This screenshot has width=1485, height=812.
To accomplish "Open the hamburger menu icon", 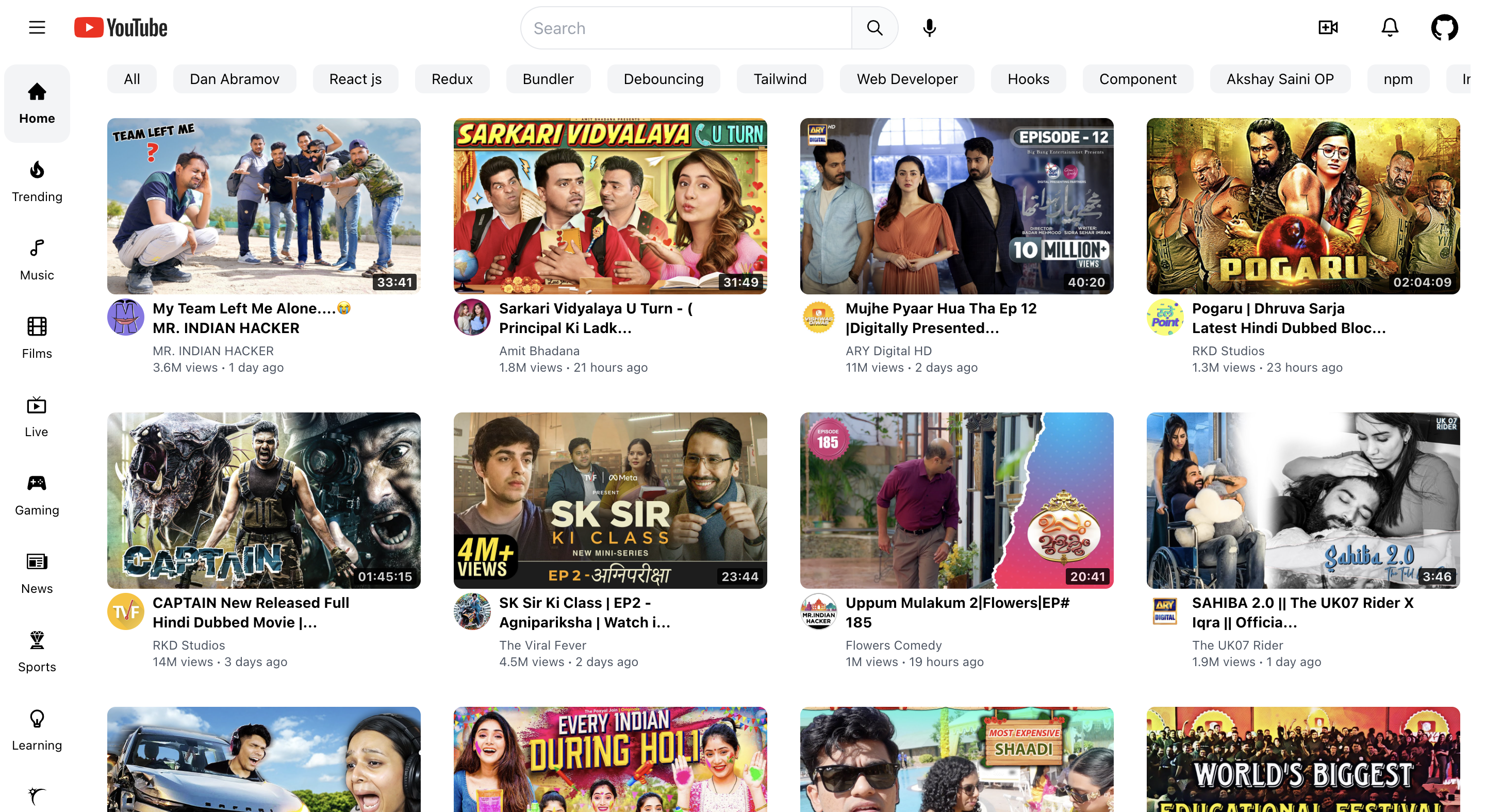I will pos(38,28).
